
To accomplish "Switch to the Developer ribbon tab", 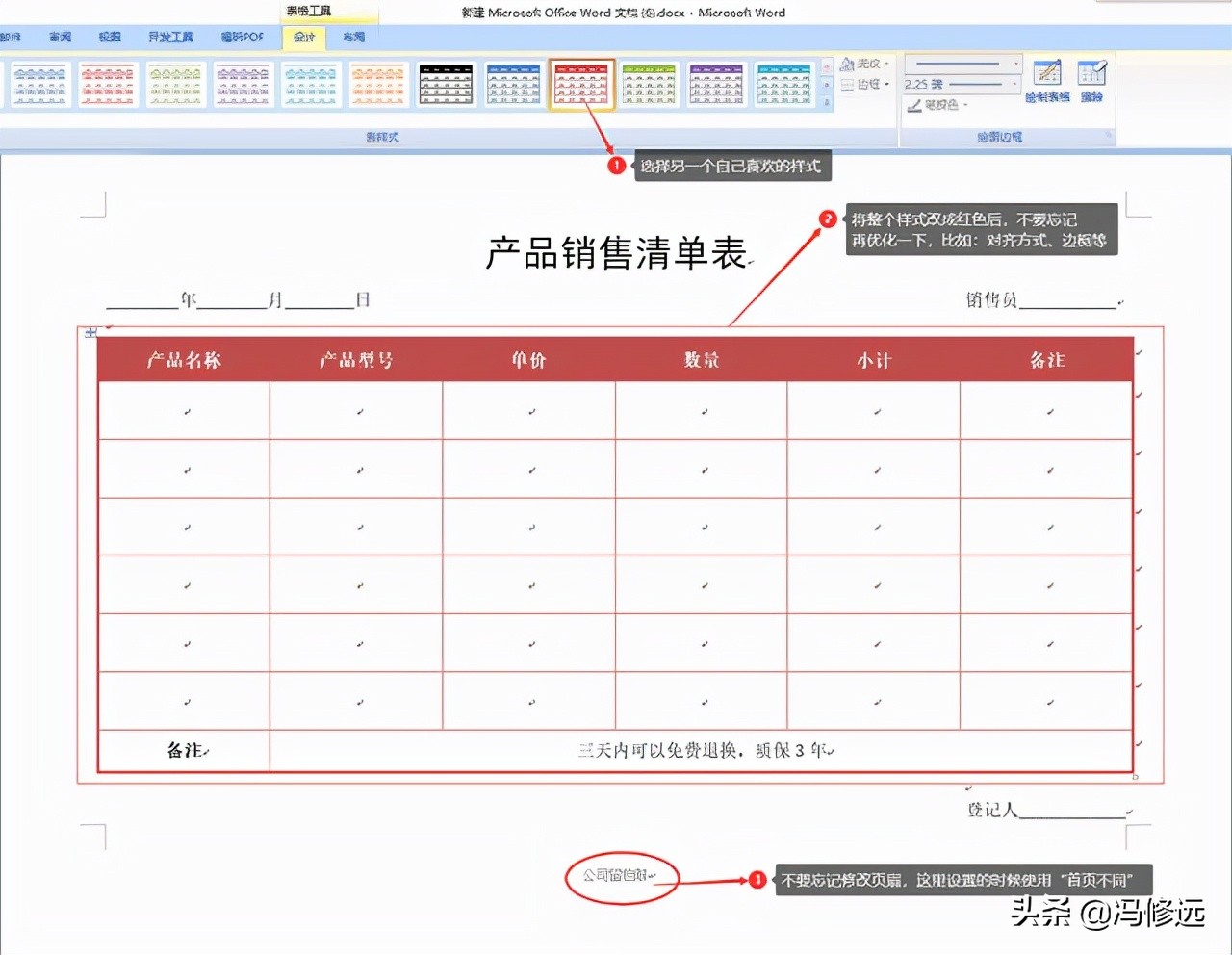I will pos(173,37).
